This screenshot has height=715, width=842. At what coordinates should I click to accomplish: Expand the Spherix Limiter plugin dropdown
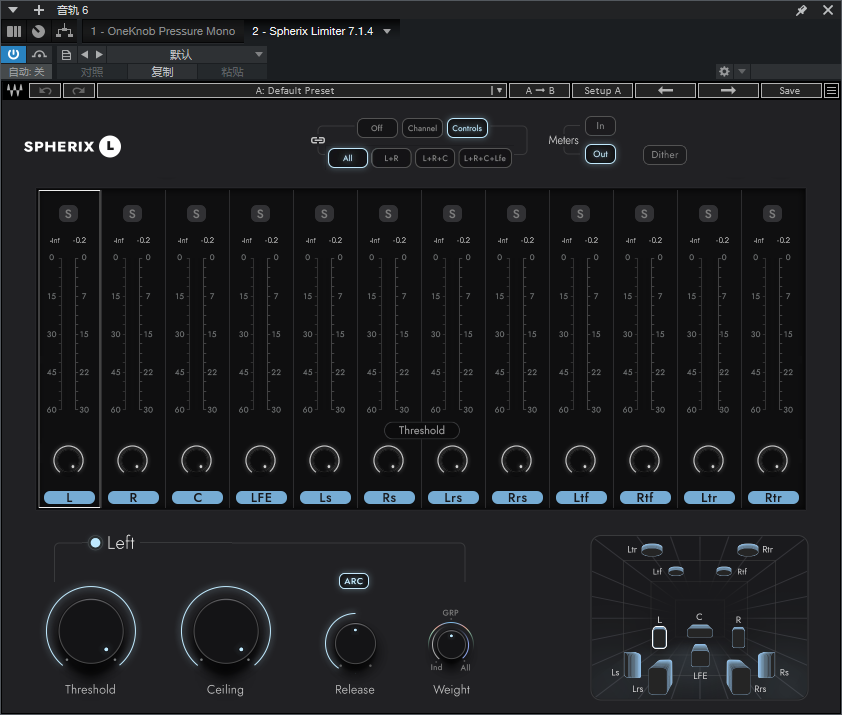pyautogui.click(x=387, y=32)
